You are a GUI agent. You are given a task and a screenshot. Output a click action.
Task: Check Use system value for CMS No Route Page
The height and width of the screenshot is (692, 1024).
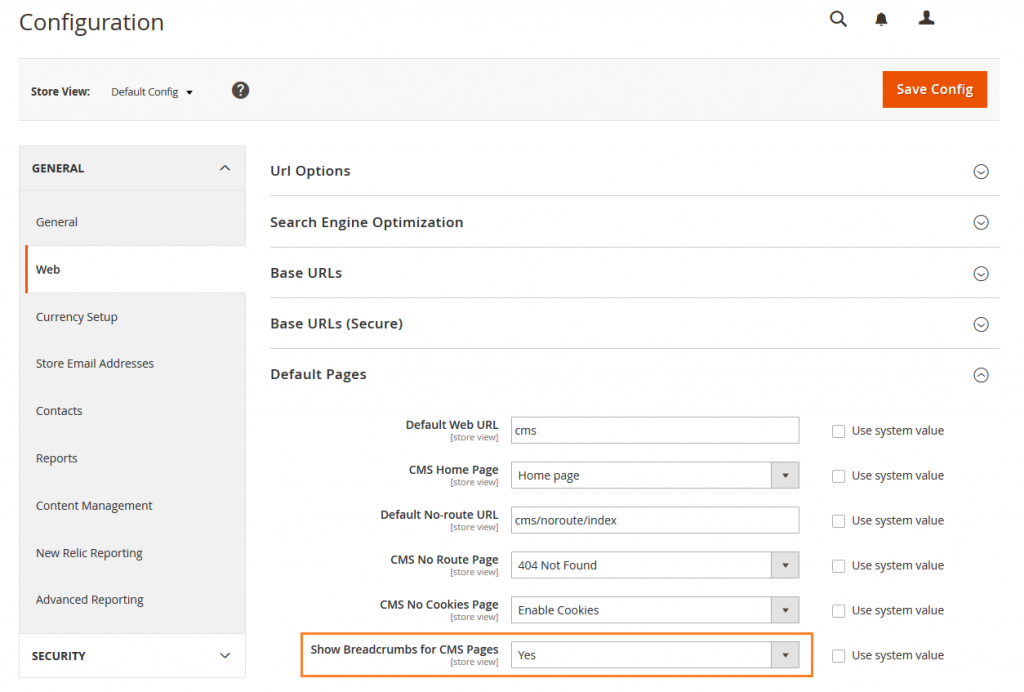[x=838, y=566]
